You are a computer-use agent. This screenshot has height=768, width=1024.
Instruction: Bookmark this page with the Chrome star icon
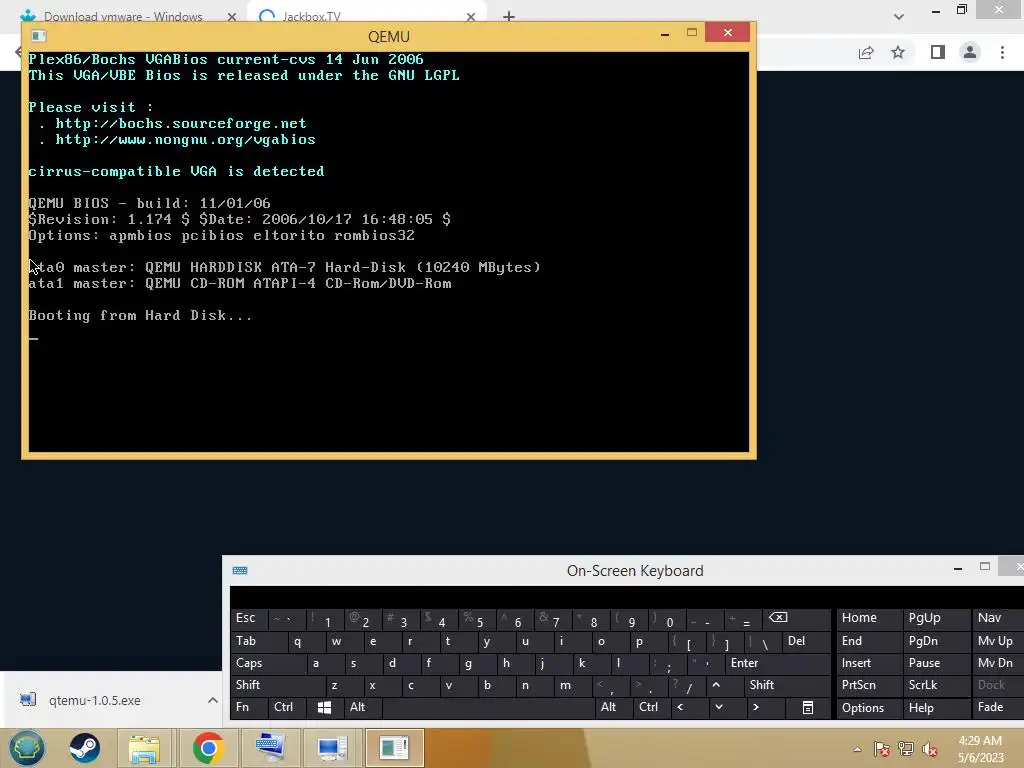point(898,52)
